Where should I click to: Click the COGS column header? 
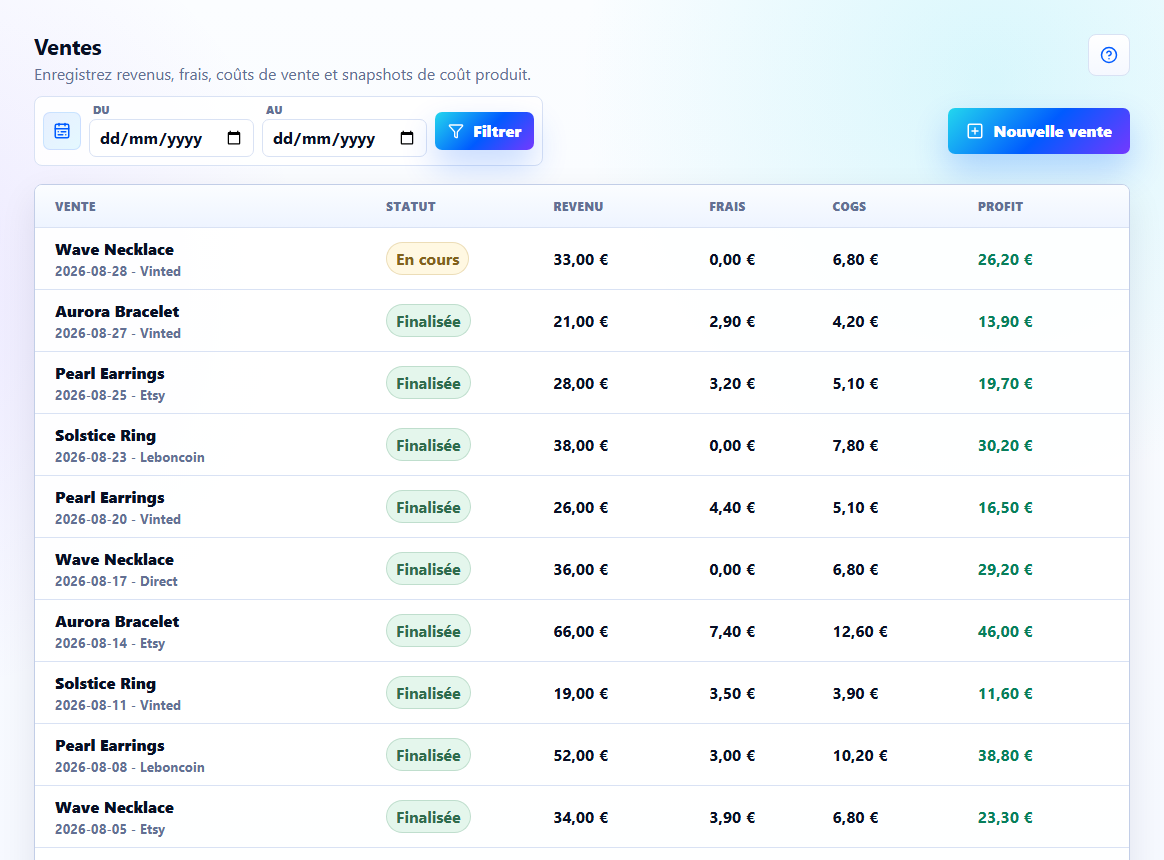(849, 206)
